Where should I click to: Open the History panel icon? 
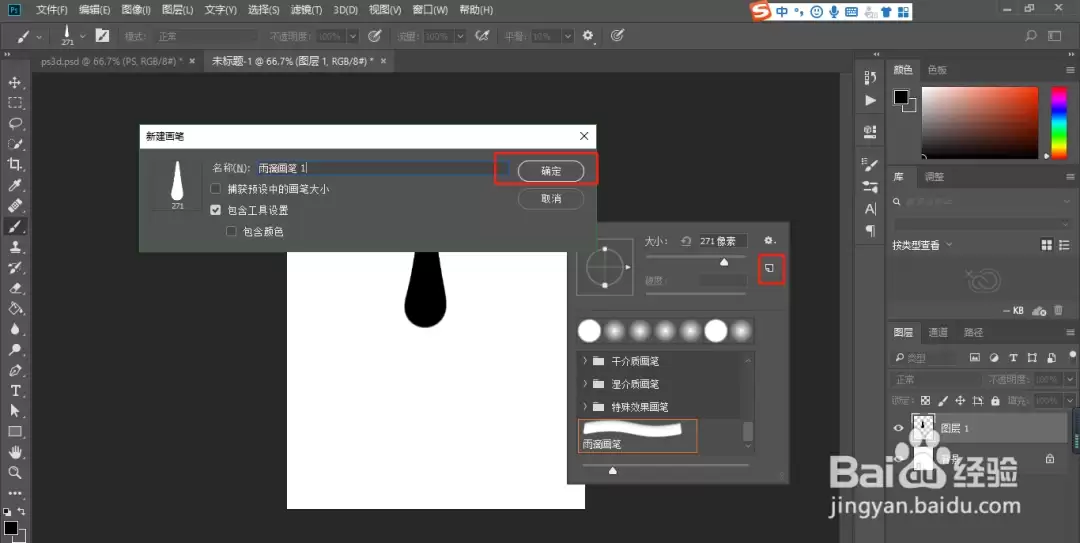point(870,78)
